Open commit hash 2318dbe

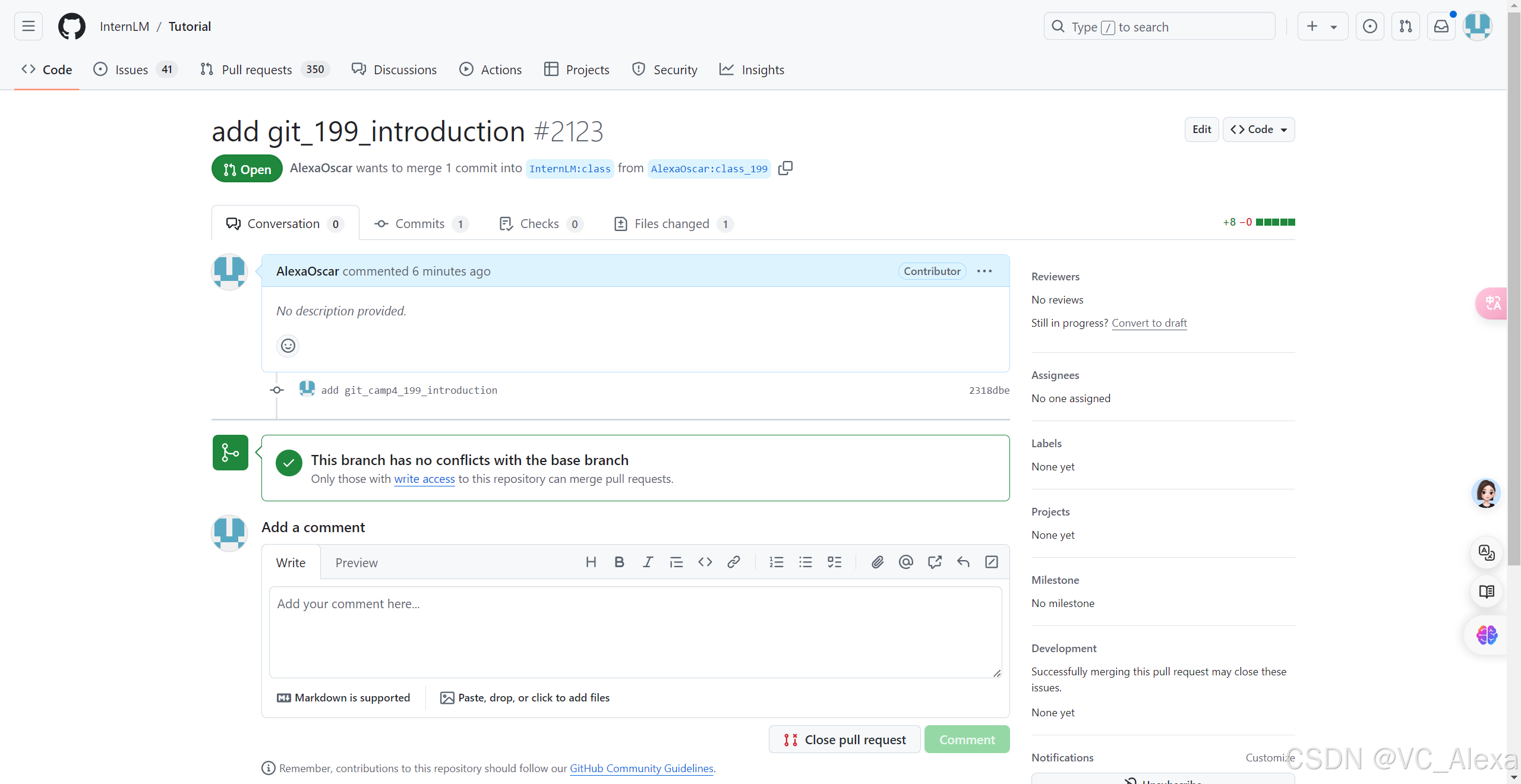[x=989, y=390]
